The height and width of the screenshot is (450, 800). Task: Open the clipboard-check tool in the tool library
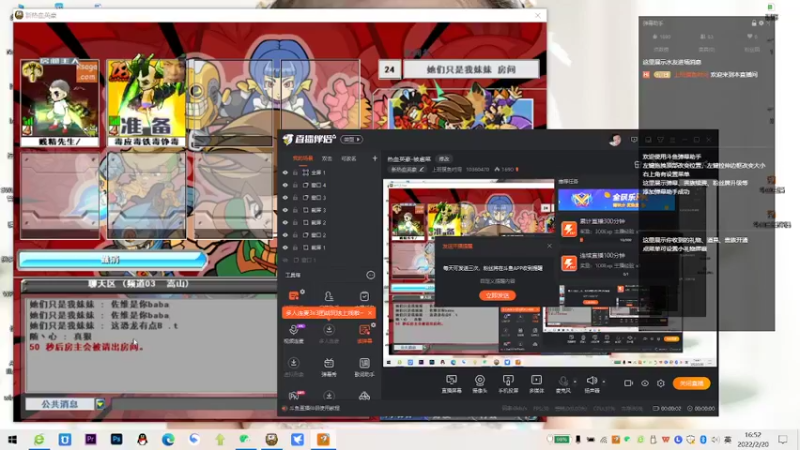coord(364,296)
